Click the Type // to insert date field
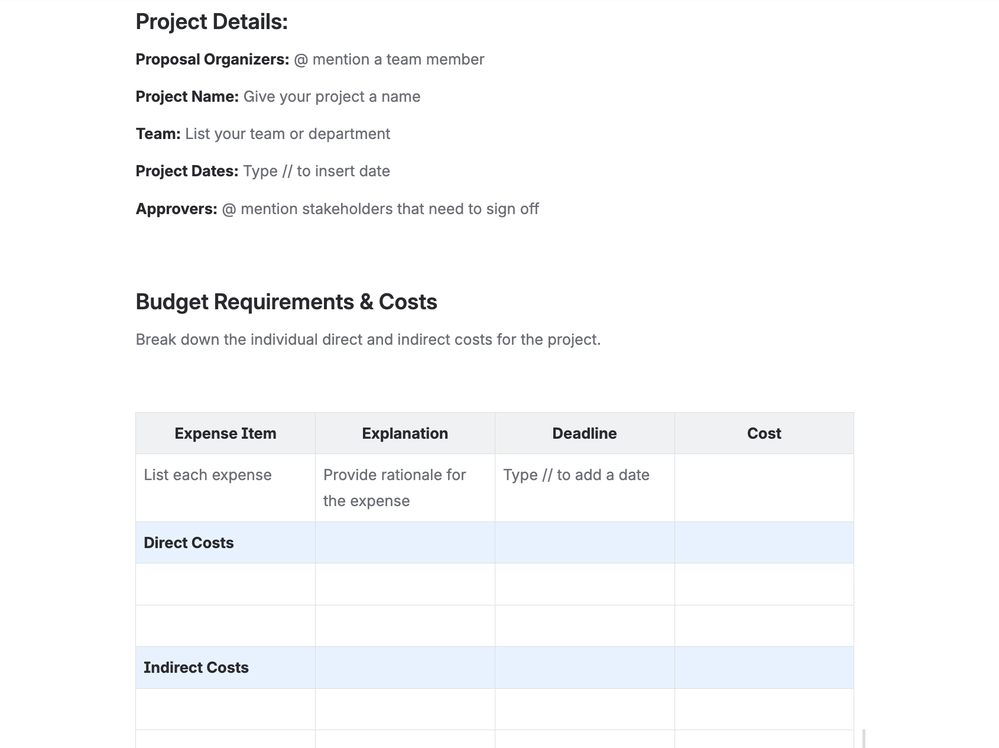999x748 pixels. 316,170
